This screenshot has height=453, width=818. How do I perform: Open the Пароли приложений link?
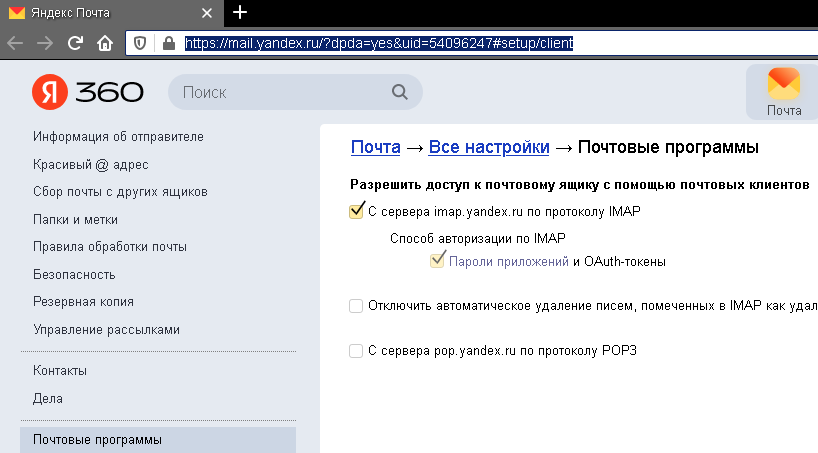point(508,261)
